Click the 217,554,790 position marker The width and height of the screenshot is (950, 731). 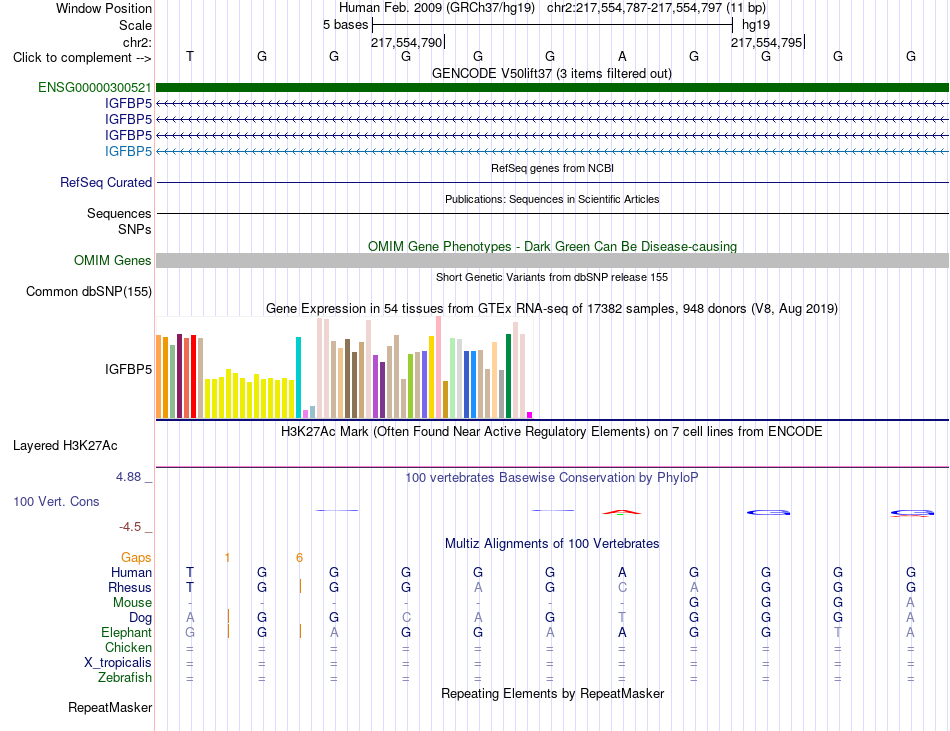click(x=407, y=42)
